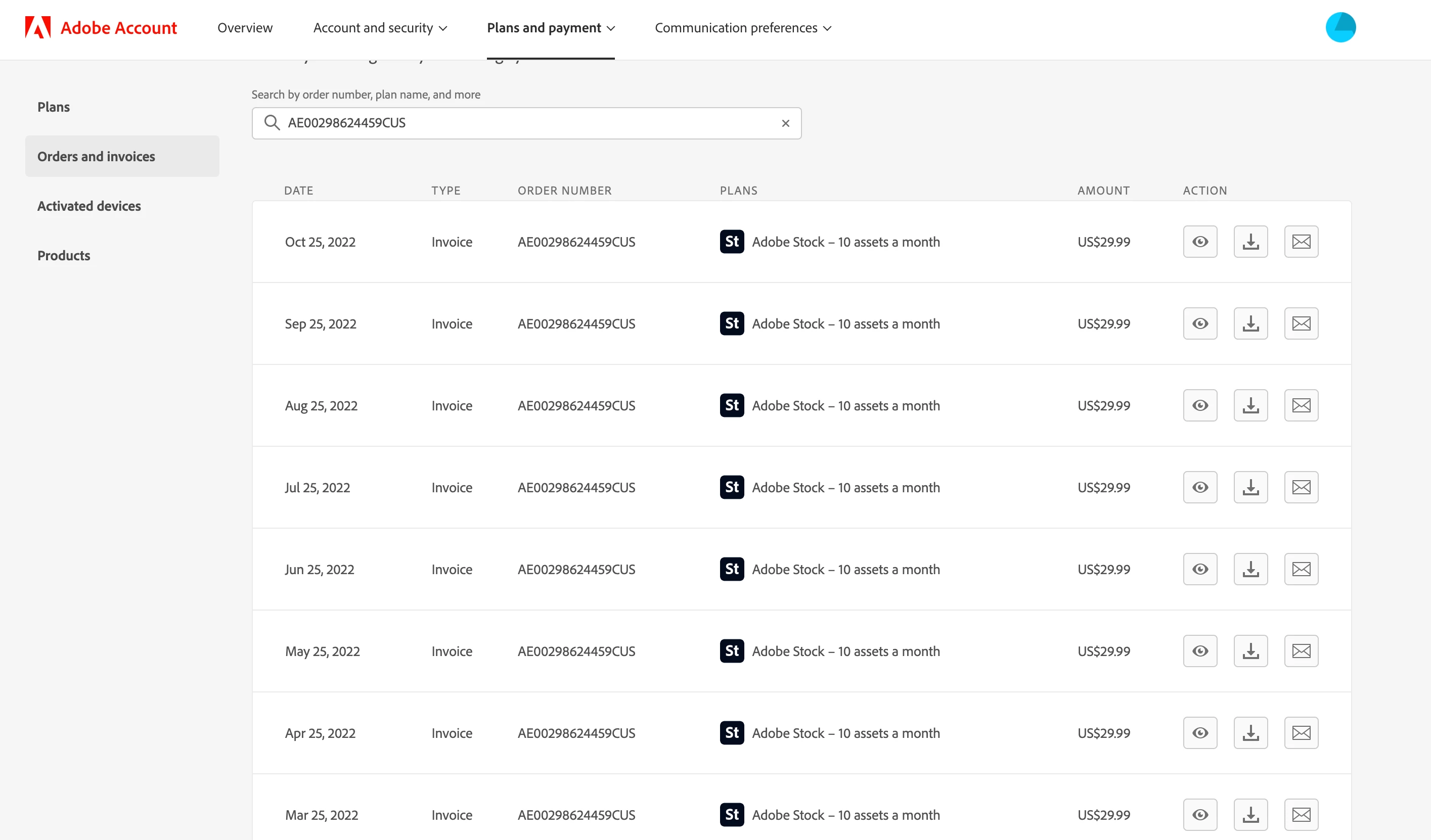View the Oct 25, 2022 invoice with the eye icon

[1200, 242]
